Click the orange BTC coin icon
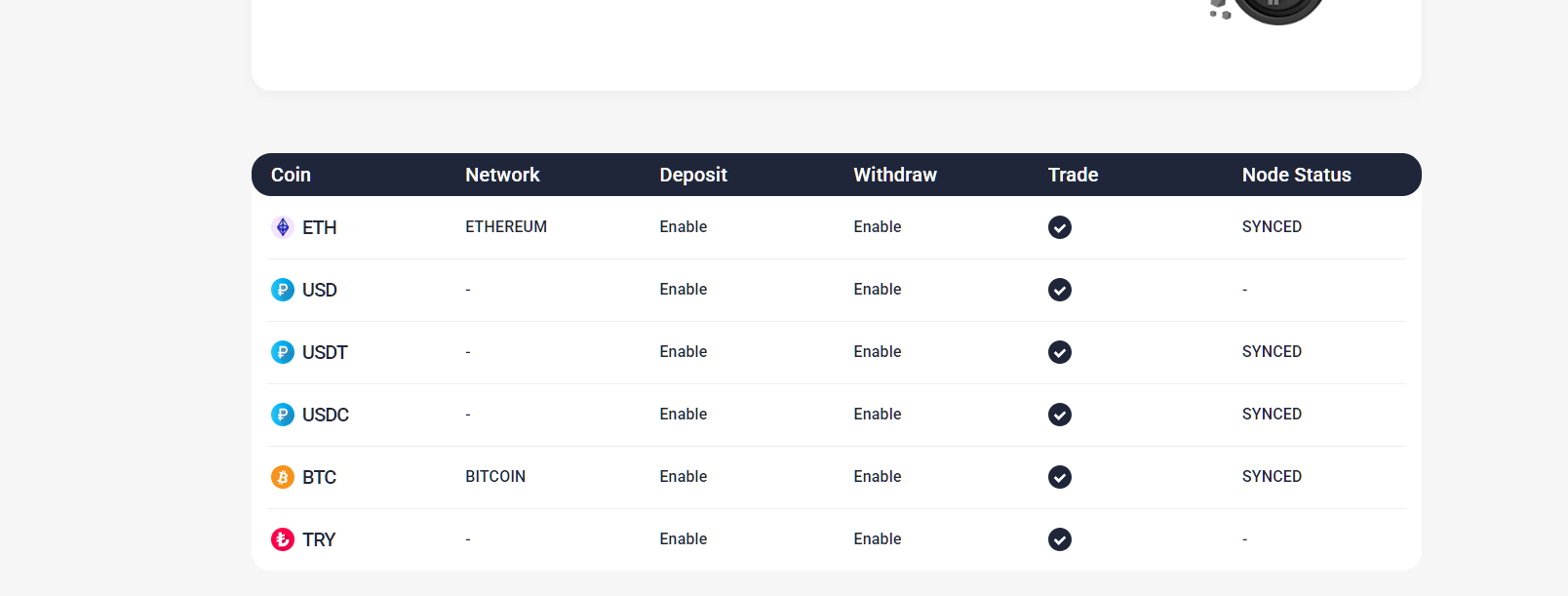 [283, 477]
